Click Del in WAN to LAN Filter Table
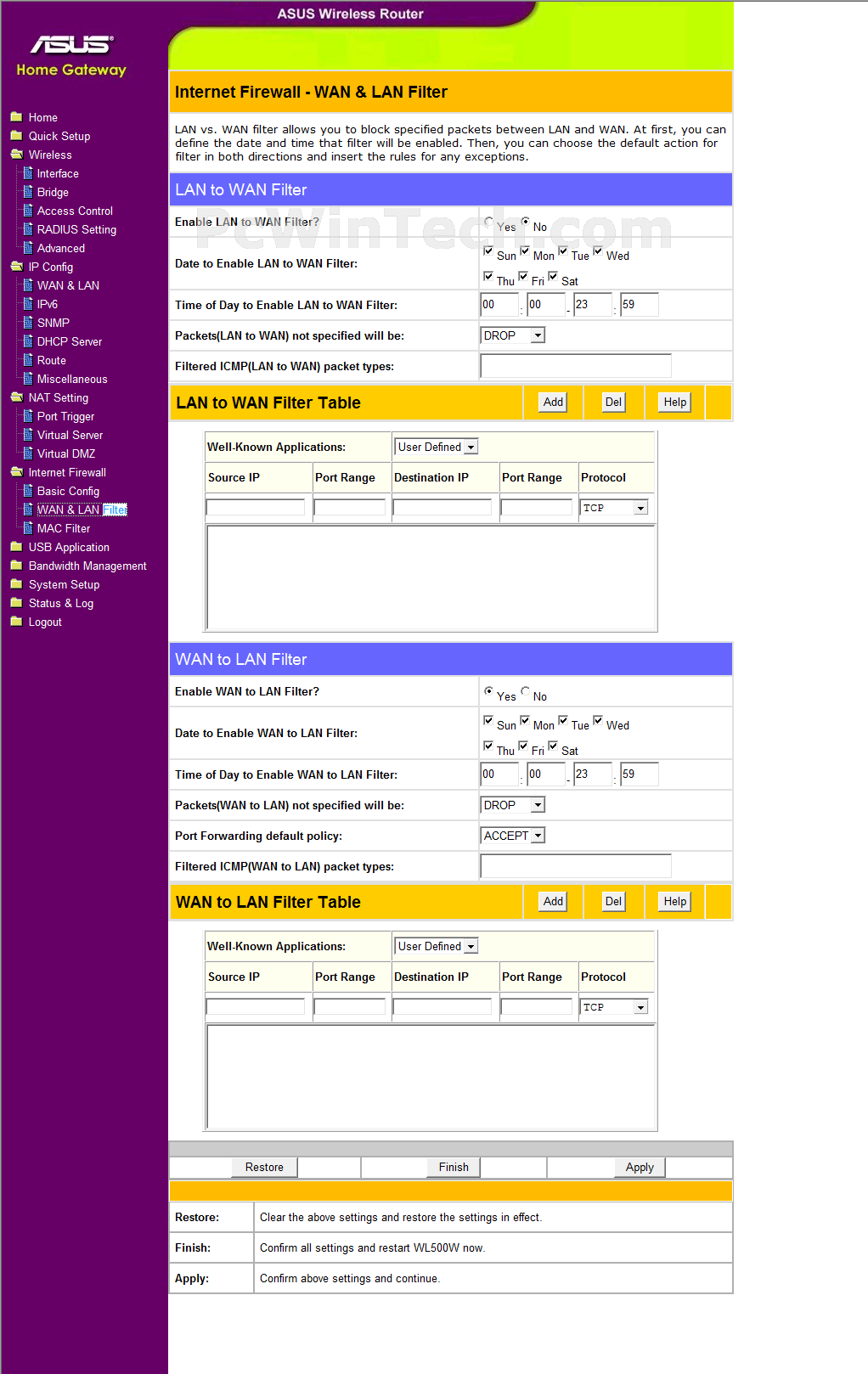 (613, 901)
